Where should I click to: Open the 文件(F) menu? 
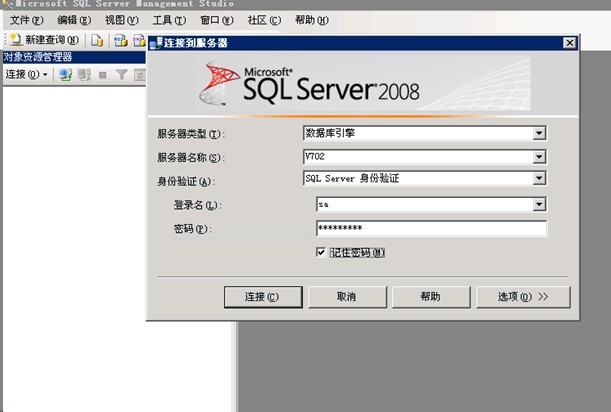coord(26,20)
